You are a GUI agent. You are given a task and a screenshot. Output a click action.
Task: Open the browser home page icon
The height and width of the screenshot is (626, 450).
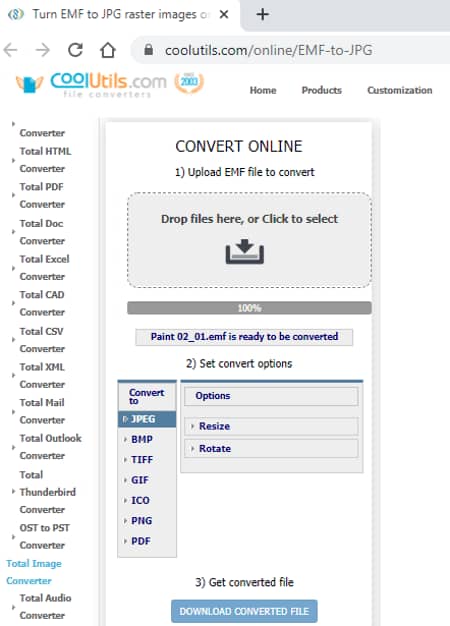click(x=108, y=50)
